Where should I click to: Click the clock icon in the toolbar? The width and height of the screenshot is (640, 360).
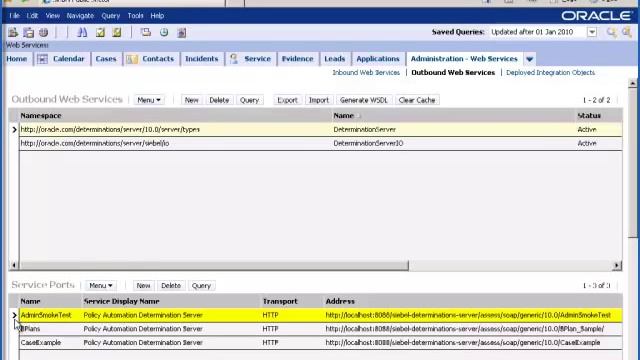tap(164, 32)
